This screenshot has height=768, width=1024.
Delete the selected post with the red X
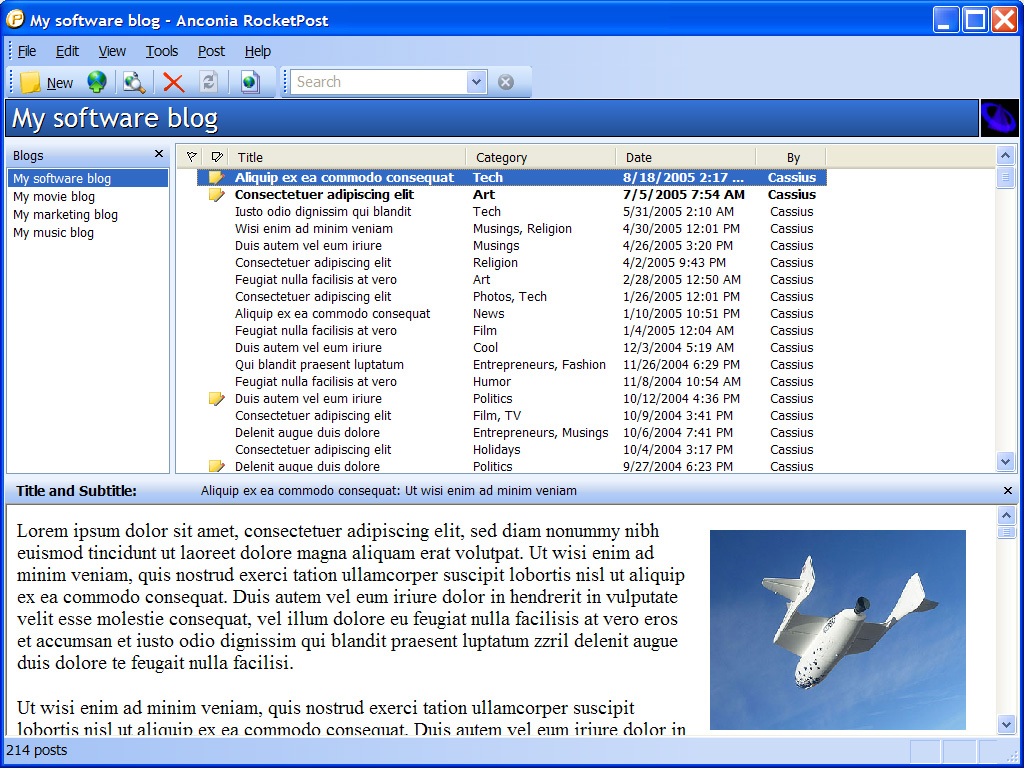(173, 82)
